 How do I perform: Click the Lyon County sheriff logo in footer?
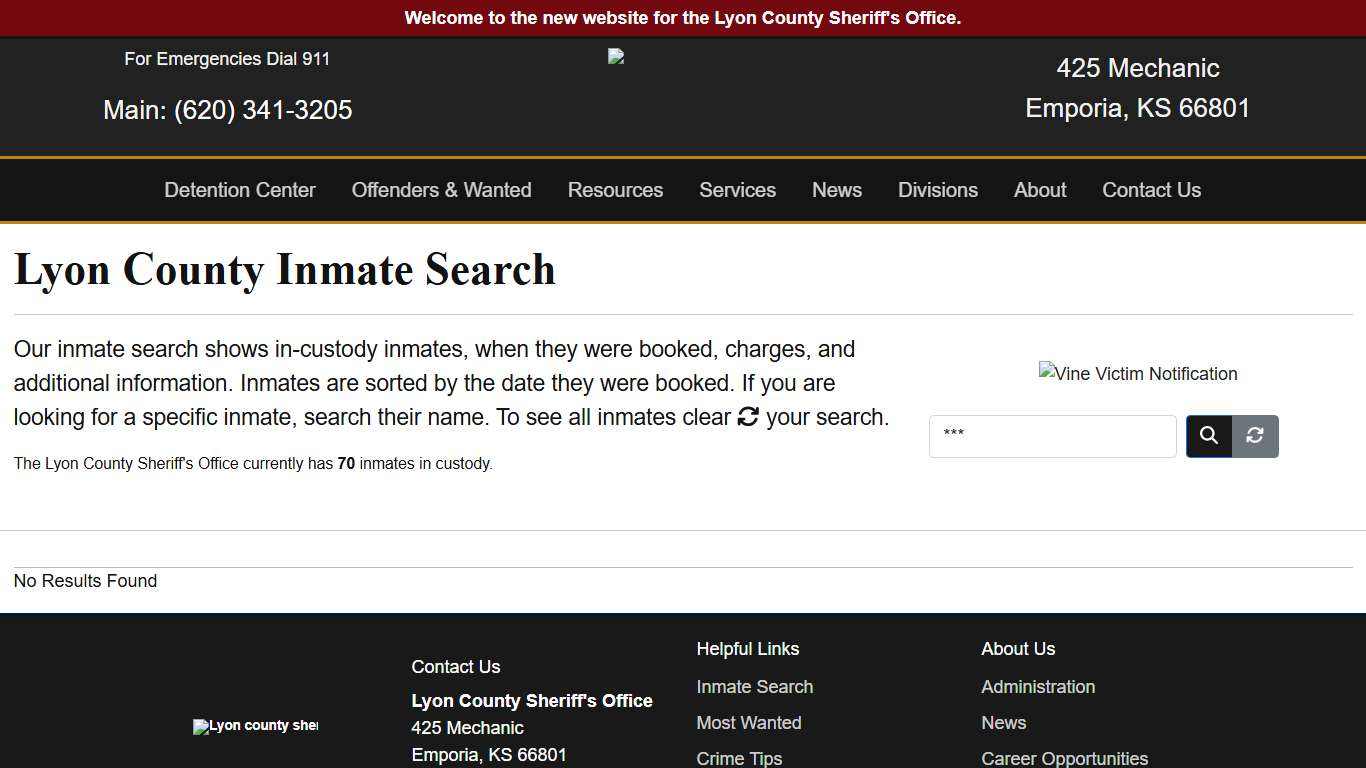click(255, 727)
